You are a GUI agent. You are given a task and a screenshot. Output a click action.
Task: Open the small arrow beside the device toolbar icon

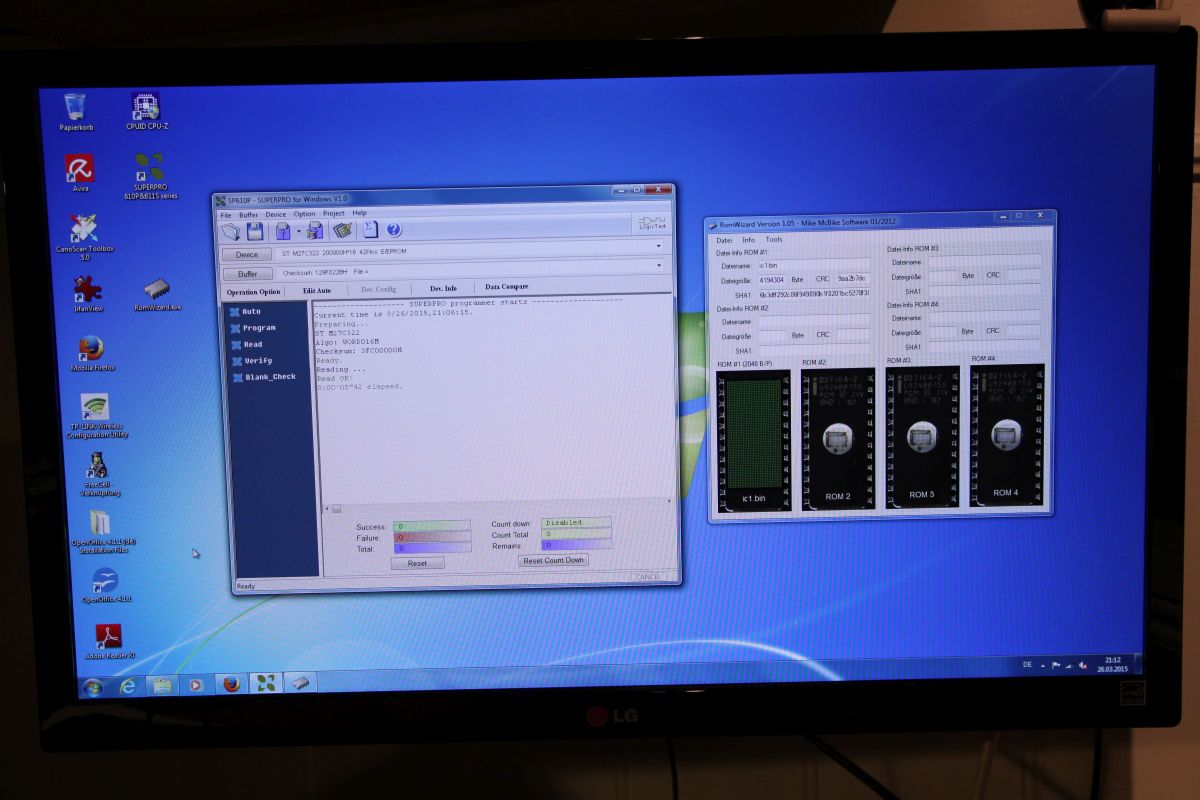pyautogui.click(x=299, y=231)
